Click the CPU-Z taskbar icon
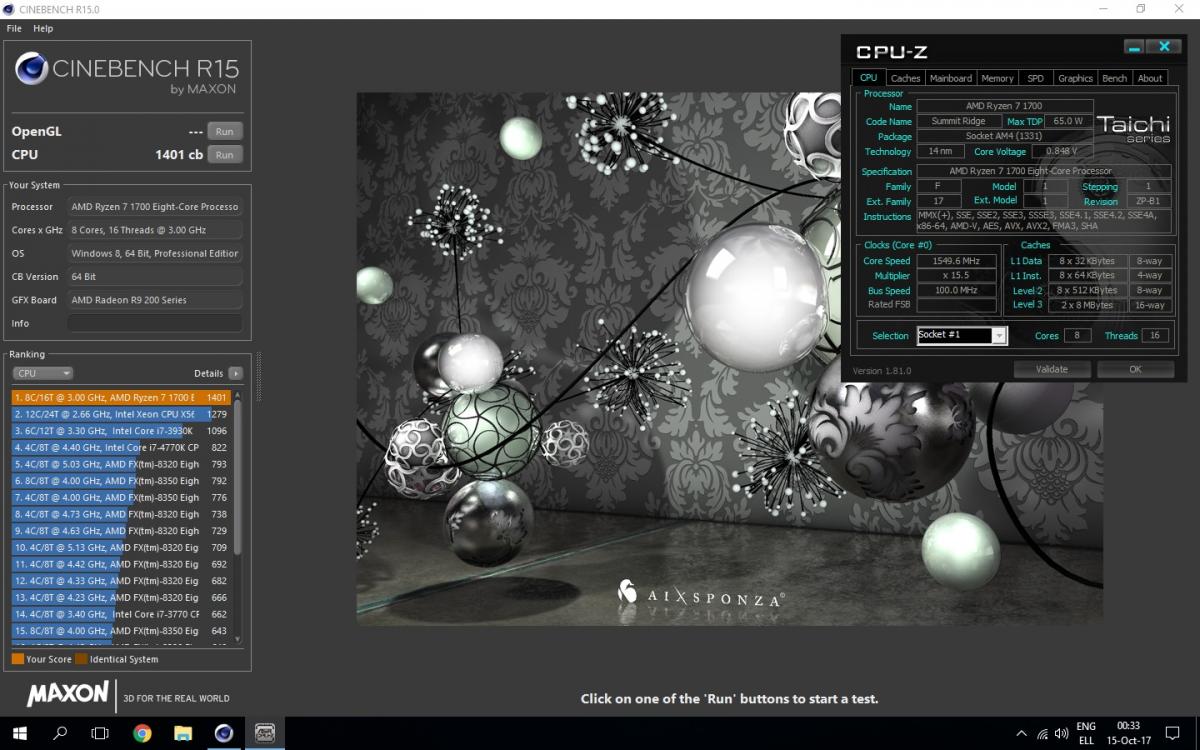Screen dimensions: 1200x750 pos(265,733)
